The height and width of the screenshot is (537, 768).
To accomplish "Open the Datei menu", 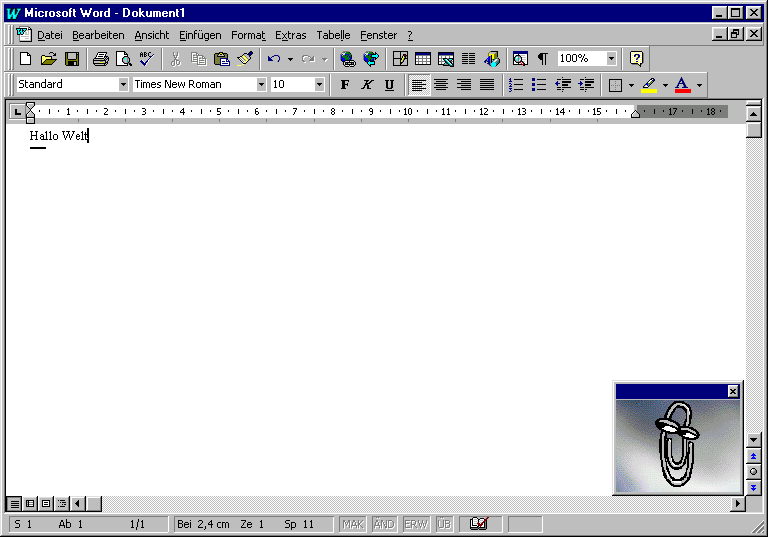I will (x=50, y=35).
